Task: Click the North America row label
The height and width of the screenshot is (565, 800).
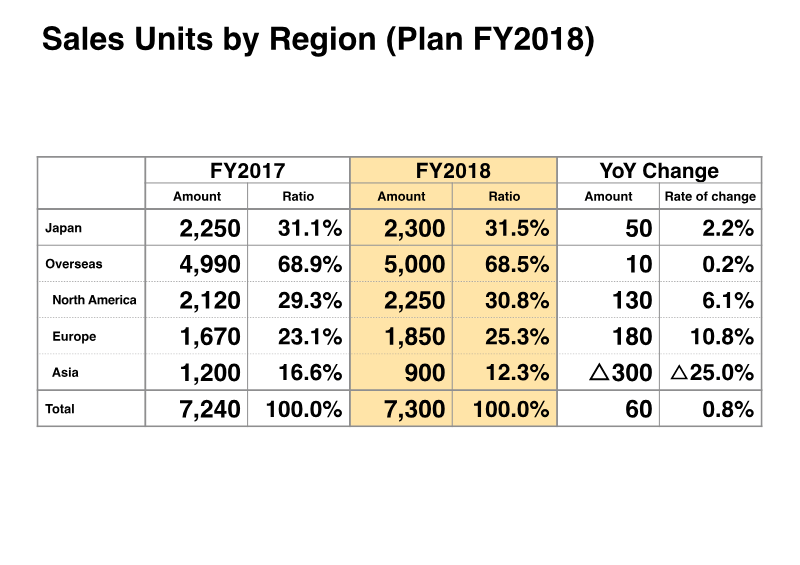Action: (94, 300)
